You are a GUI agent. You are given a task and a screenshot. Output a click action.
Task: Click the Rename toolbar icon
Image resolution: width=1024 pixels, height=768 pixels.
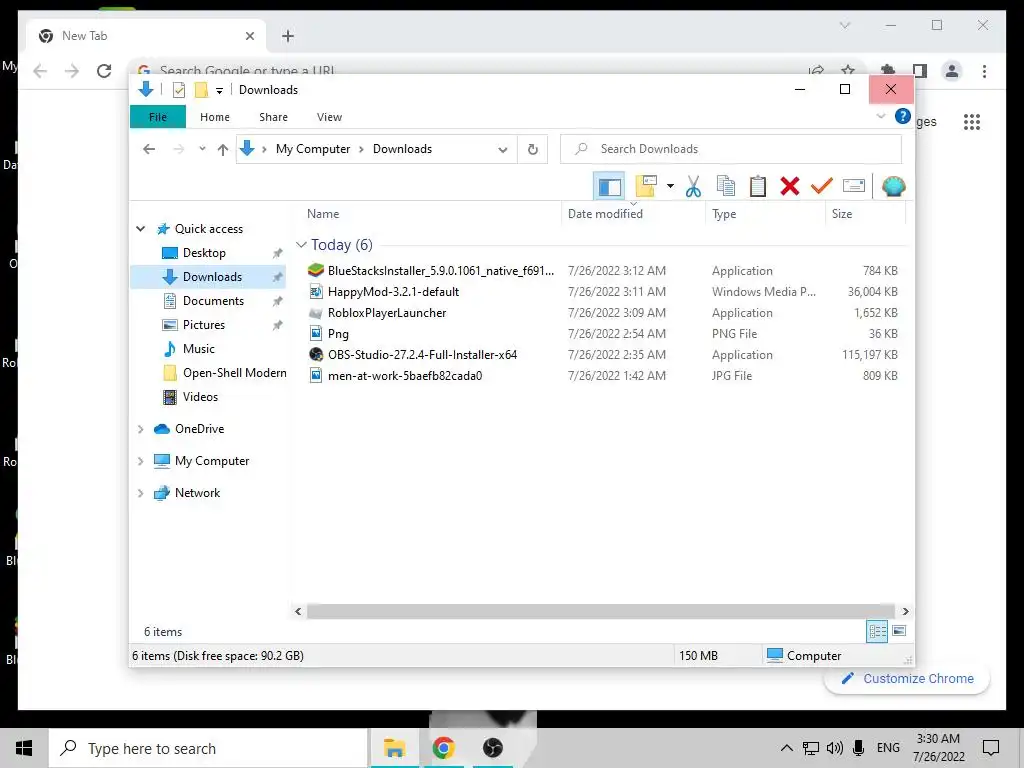pos(854,186)
